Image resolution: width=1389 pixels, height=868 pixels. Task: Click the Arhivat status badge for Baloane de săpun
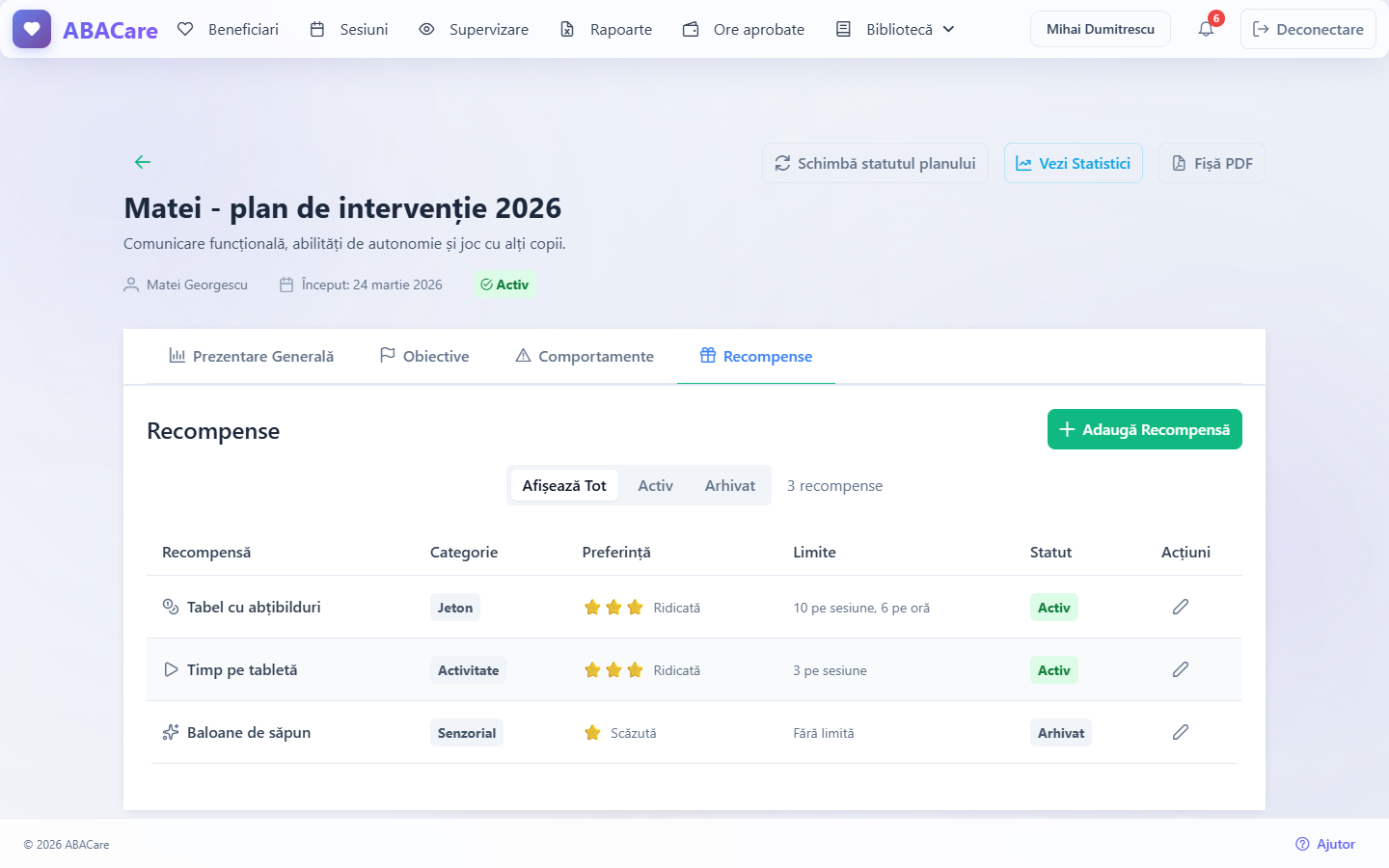pyautogui.click(x=1061, y=732)
